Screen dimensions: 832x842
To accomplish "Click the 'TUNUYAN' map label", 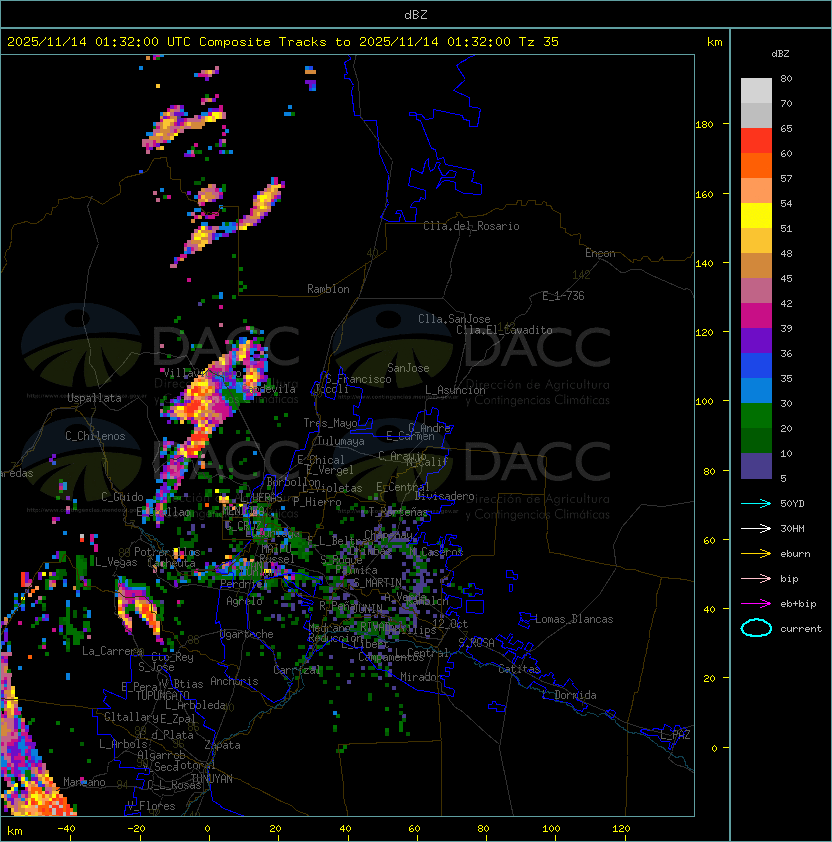I will tap(212, 779).
